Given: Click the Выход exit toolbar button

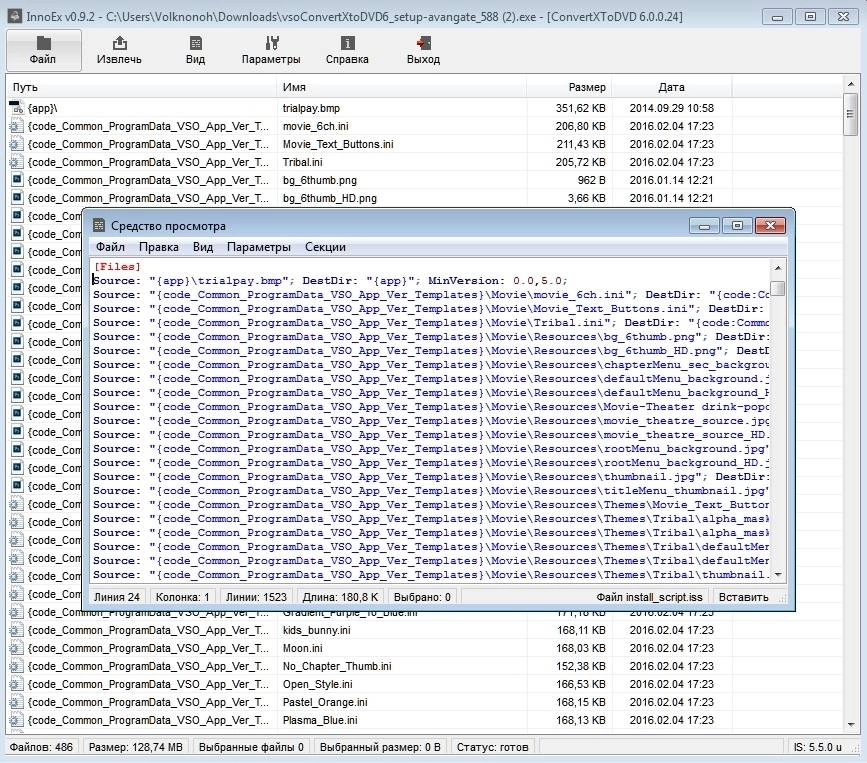Looking at the screenshot, I should (x=424, y=50).
